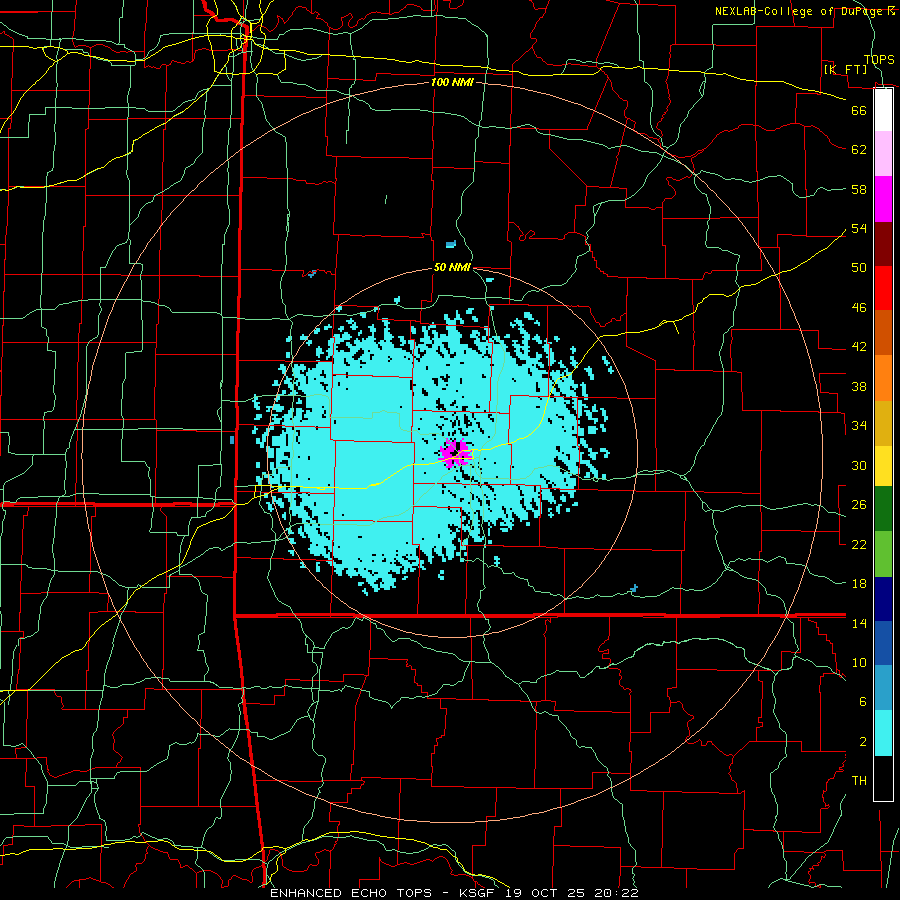Screen dimensions: 900x900
Task: Click the 19 OCT 25 date in caption
Action: tap(545, 893)
